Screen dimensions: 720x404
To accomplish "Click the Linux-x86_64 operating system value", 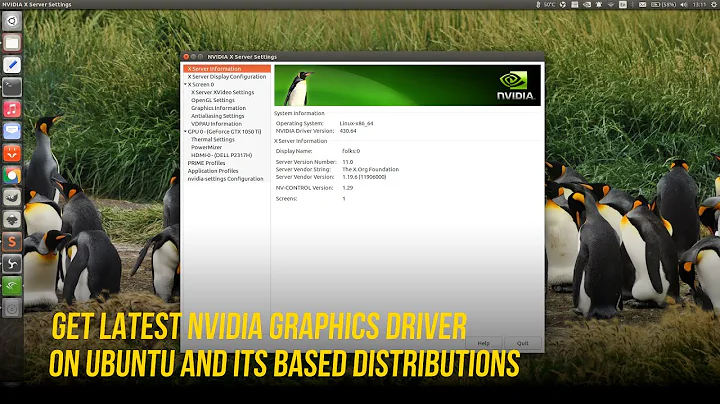I will (356, 123).
